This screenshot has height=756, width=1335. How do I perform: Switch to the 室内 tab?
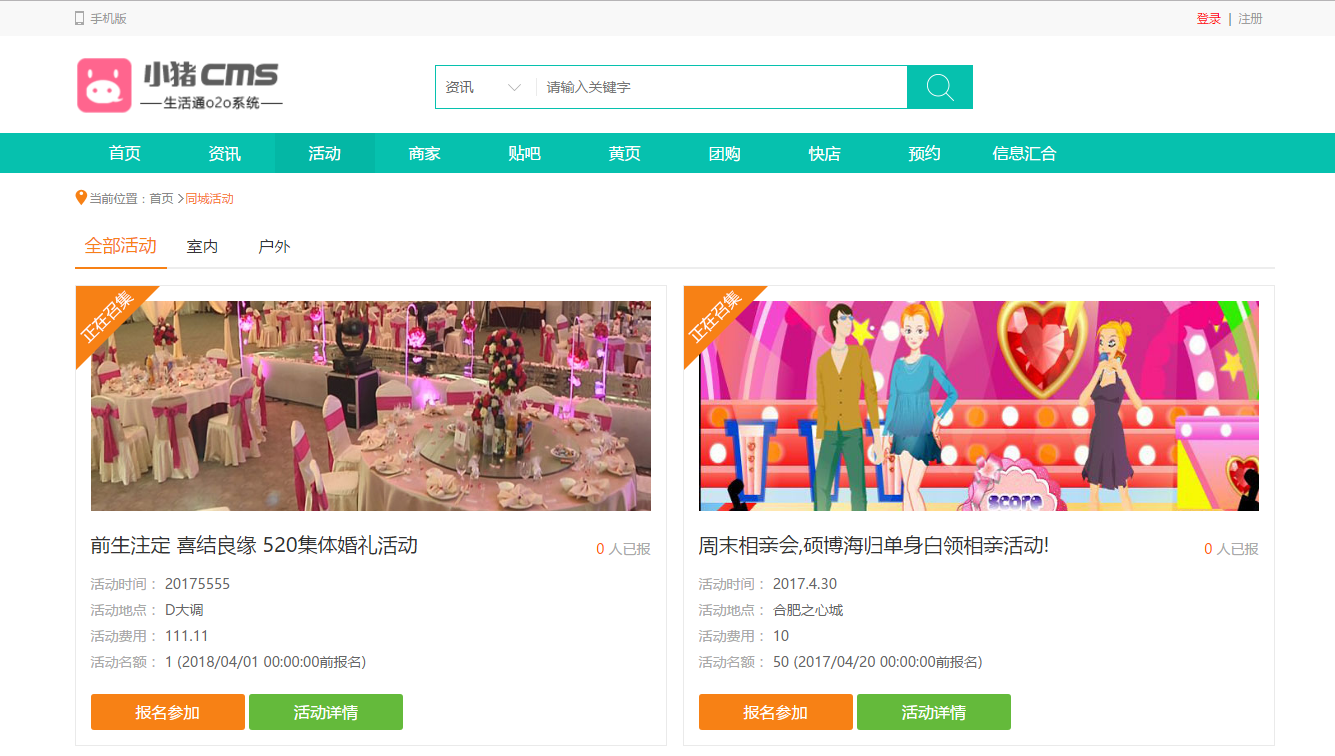click(x=202, y=246)
